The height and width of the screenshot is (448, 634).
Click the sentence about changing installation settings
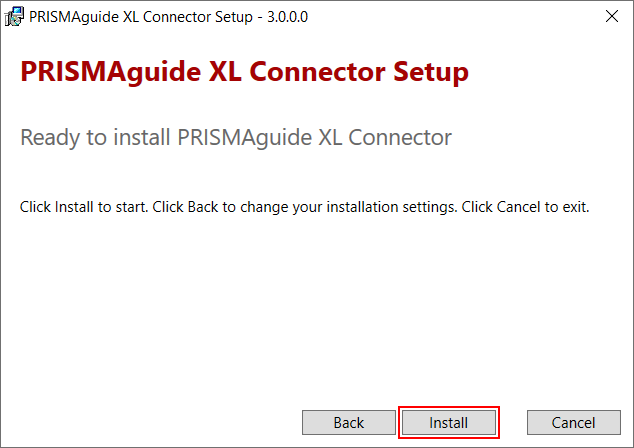pos(304,208)
